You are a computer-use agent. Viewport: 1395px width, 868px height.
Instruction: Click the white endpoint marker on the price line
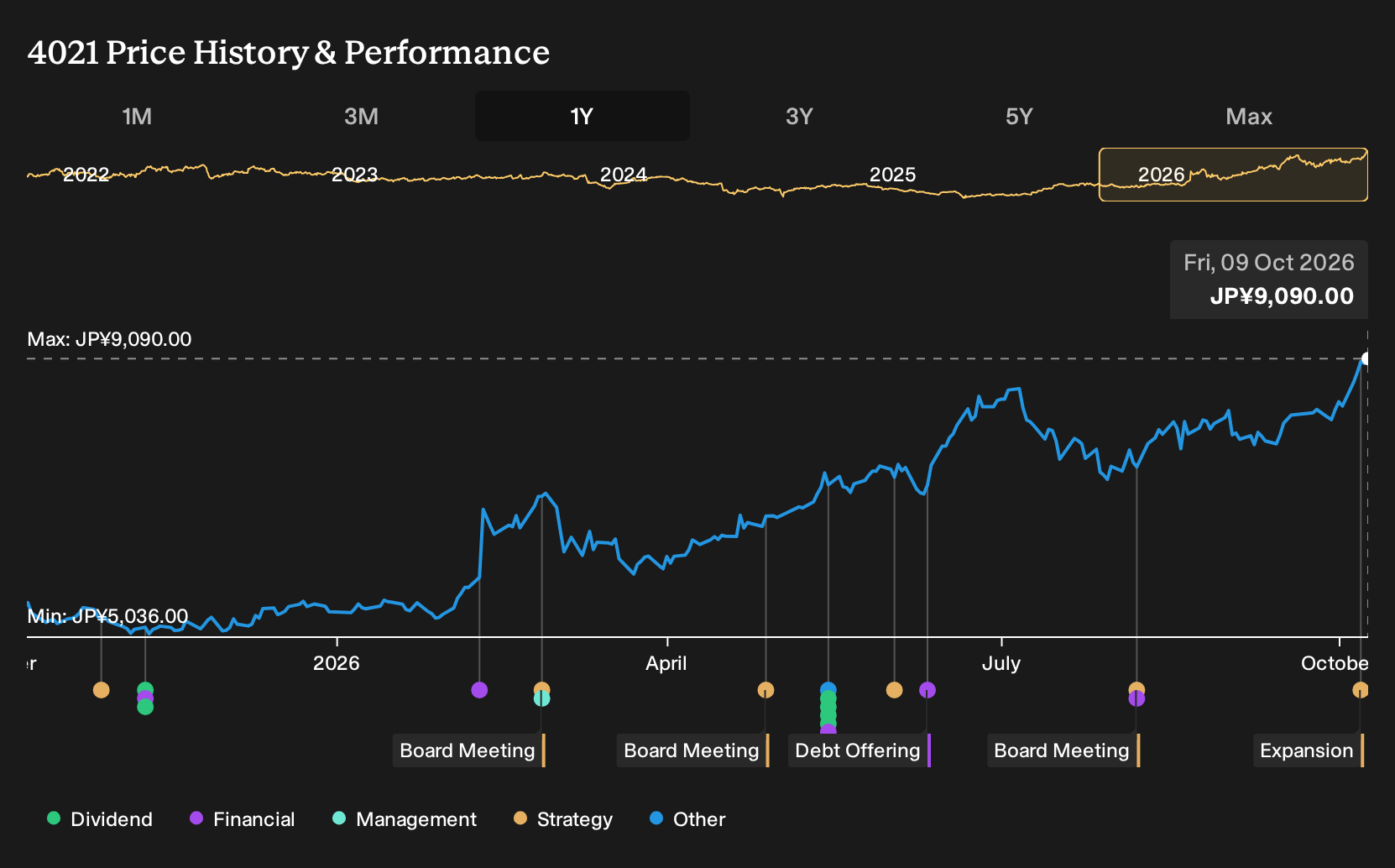pyautogui.click(x=1366, y=359)
